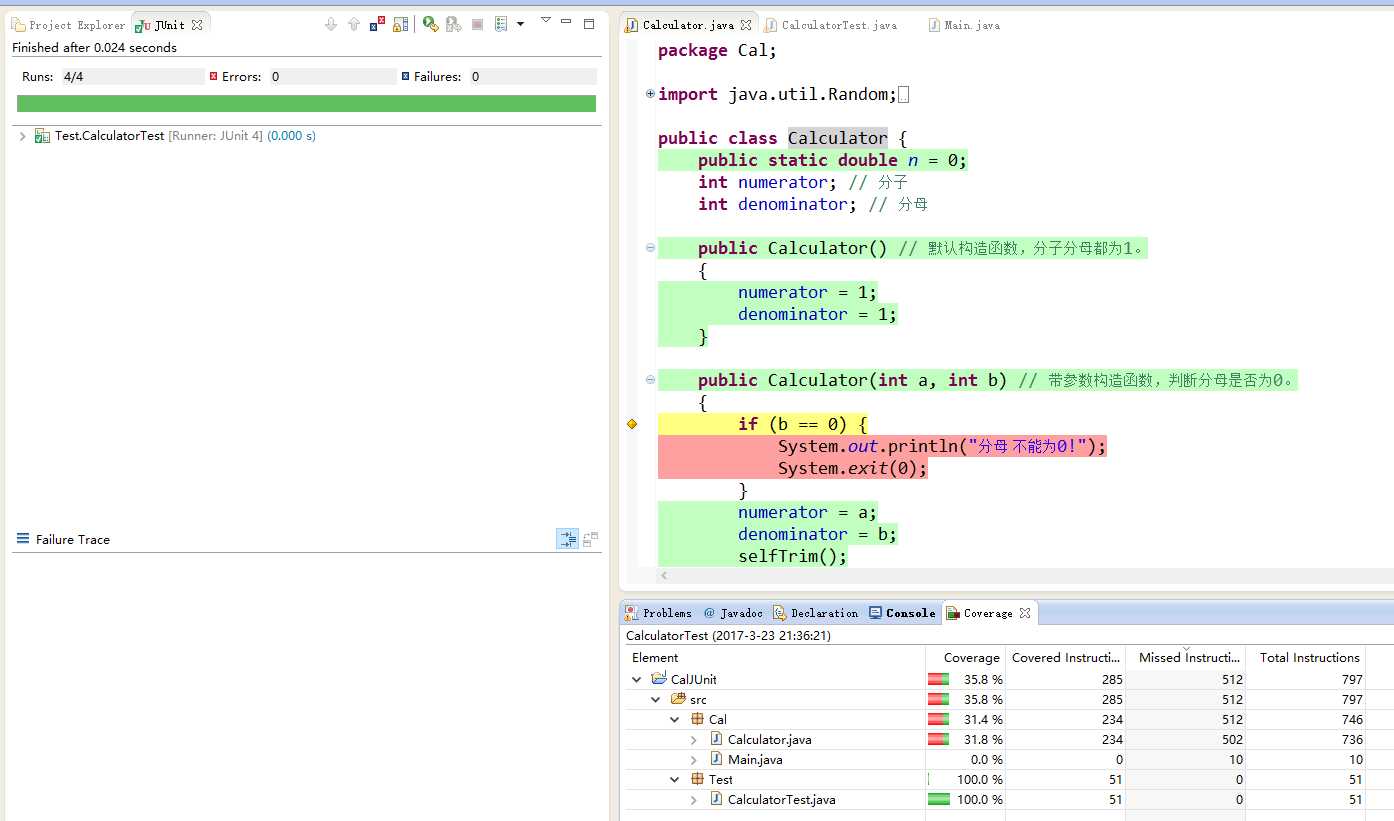Viewport: 1394px width, 821px height.
Task: Click the selfTrim() call line
Action: [x=792, y=556]
